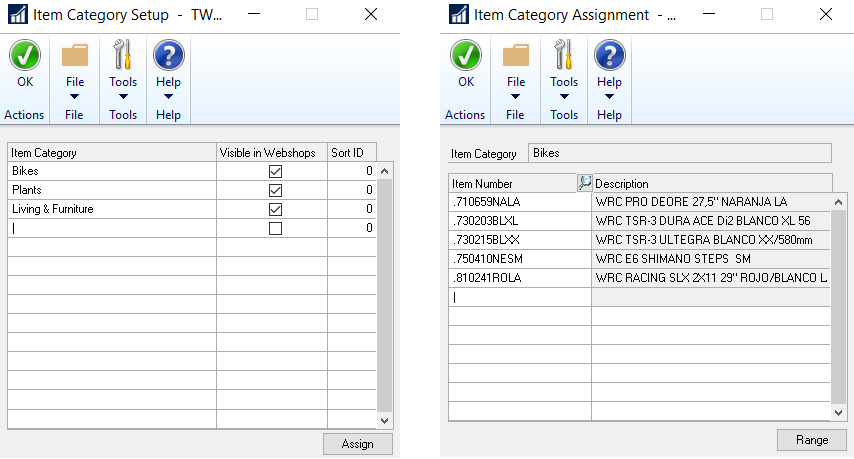Select the Living & Furniture category row
The image size is (854, 459).
[x=112, y=209]
